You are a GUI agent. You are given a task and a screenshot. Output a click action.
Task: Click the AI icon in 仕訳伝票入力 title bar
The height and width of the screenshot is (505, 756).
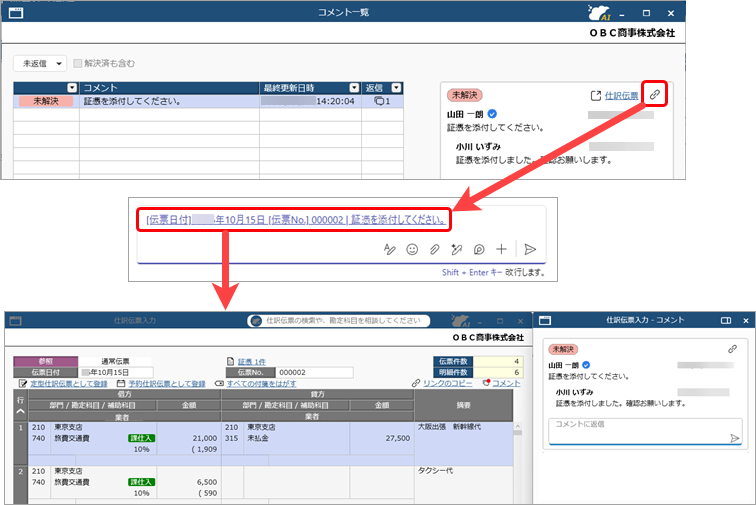[x=460, y=320]
